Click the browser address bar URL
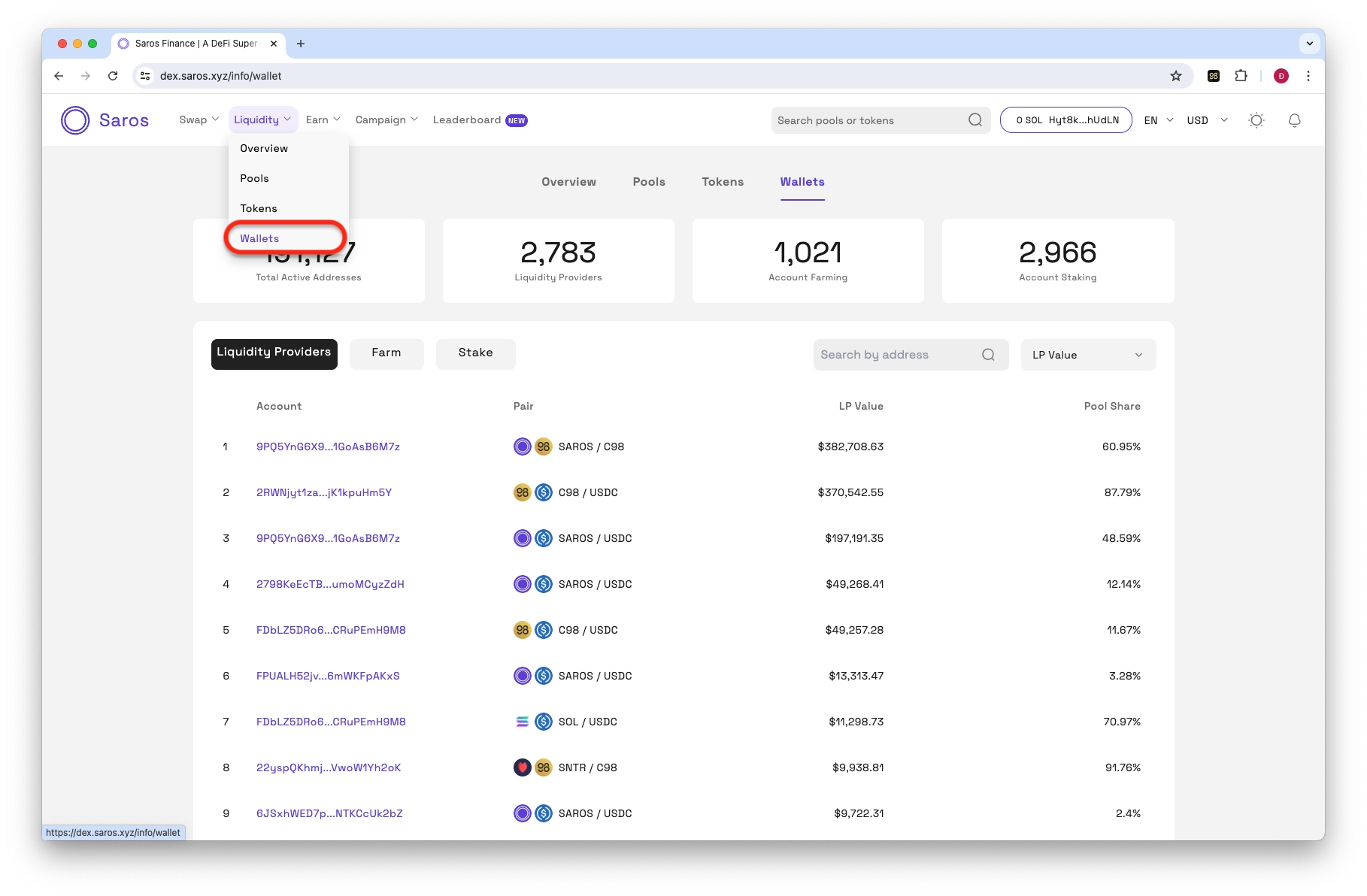The height and width of the screenshot is (896, 1367). point(221,76)
